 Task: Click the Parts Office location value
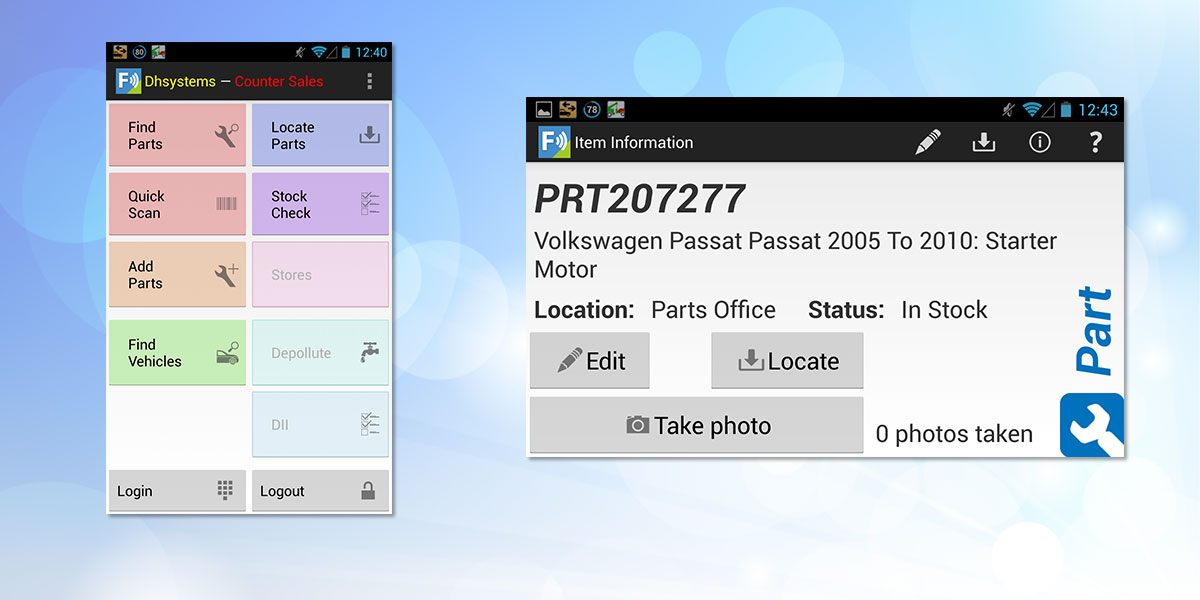pyautogui.click(x=713, y=310)
